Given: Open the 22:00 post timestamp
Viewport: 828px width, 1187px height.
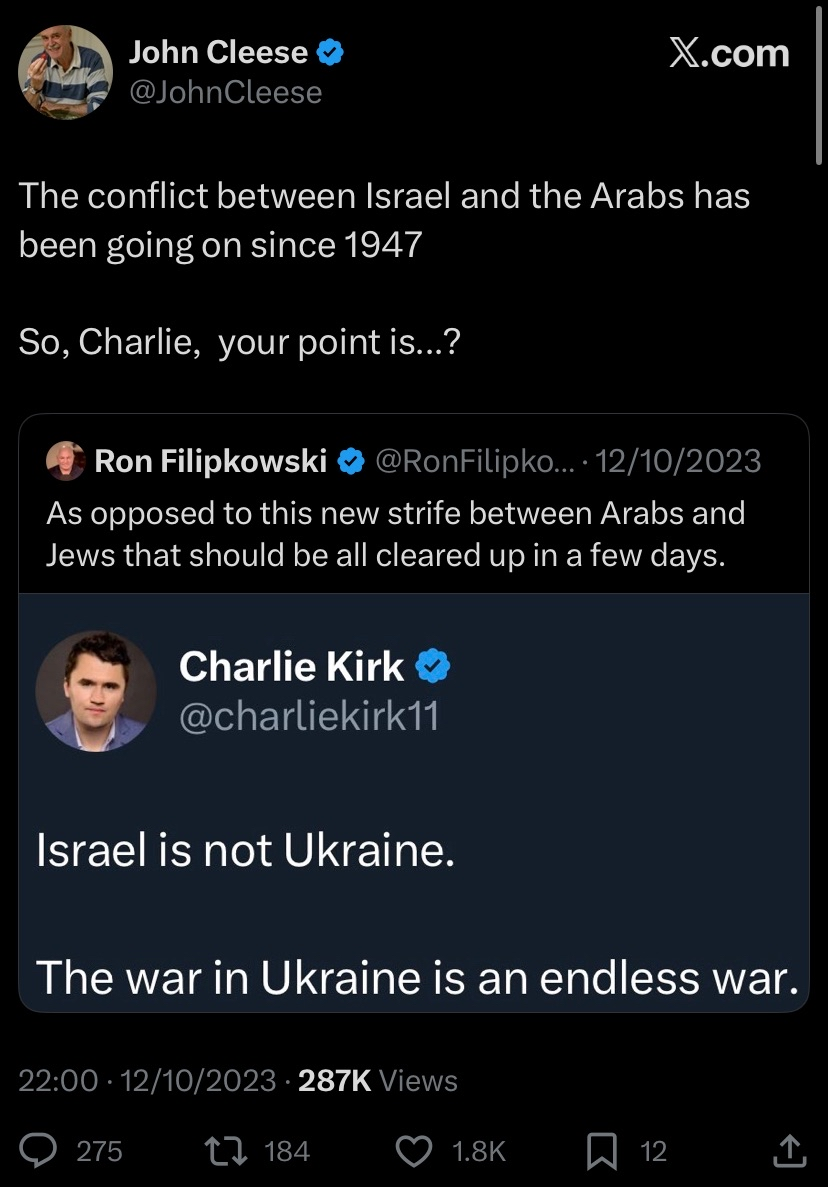Looking at the screenshot, I should pos(58,1080).
